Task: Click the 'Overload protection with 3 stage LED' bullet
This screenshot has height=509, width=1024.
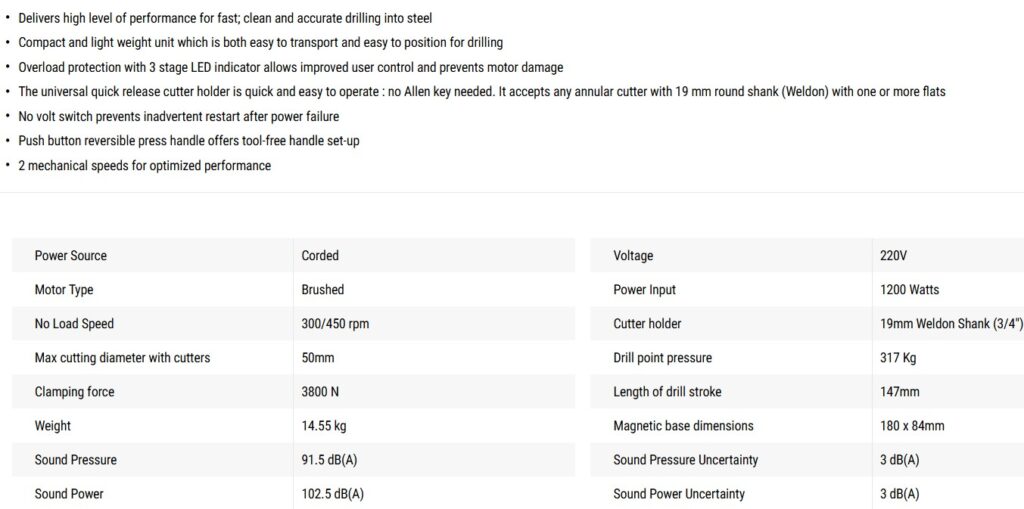Action: [x=290, y=68]
